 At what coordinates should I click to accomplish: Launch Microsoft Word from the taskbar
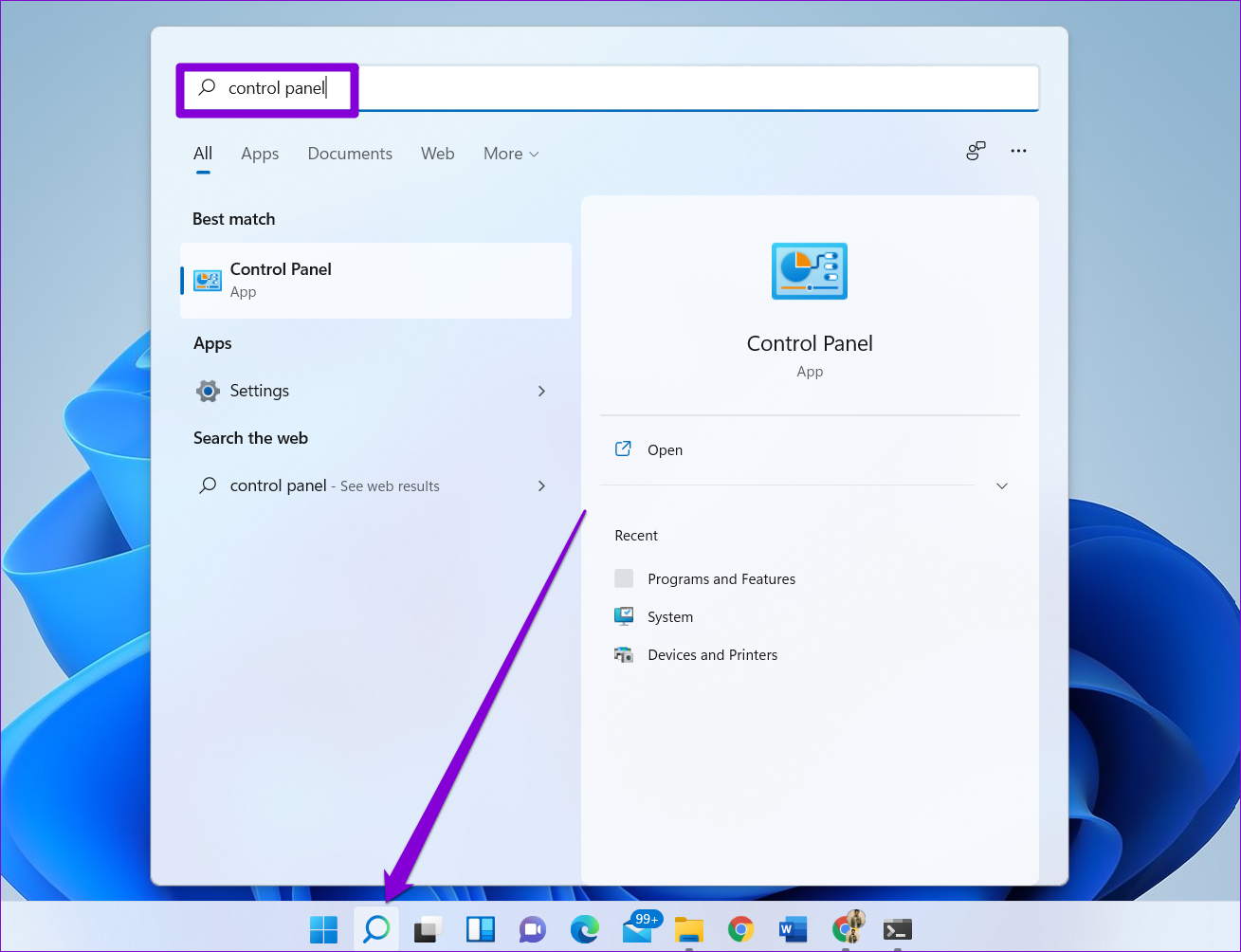pyautogui.click(x=793, y=929)
